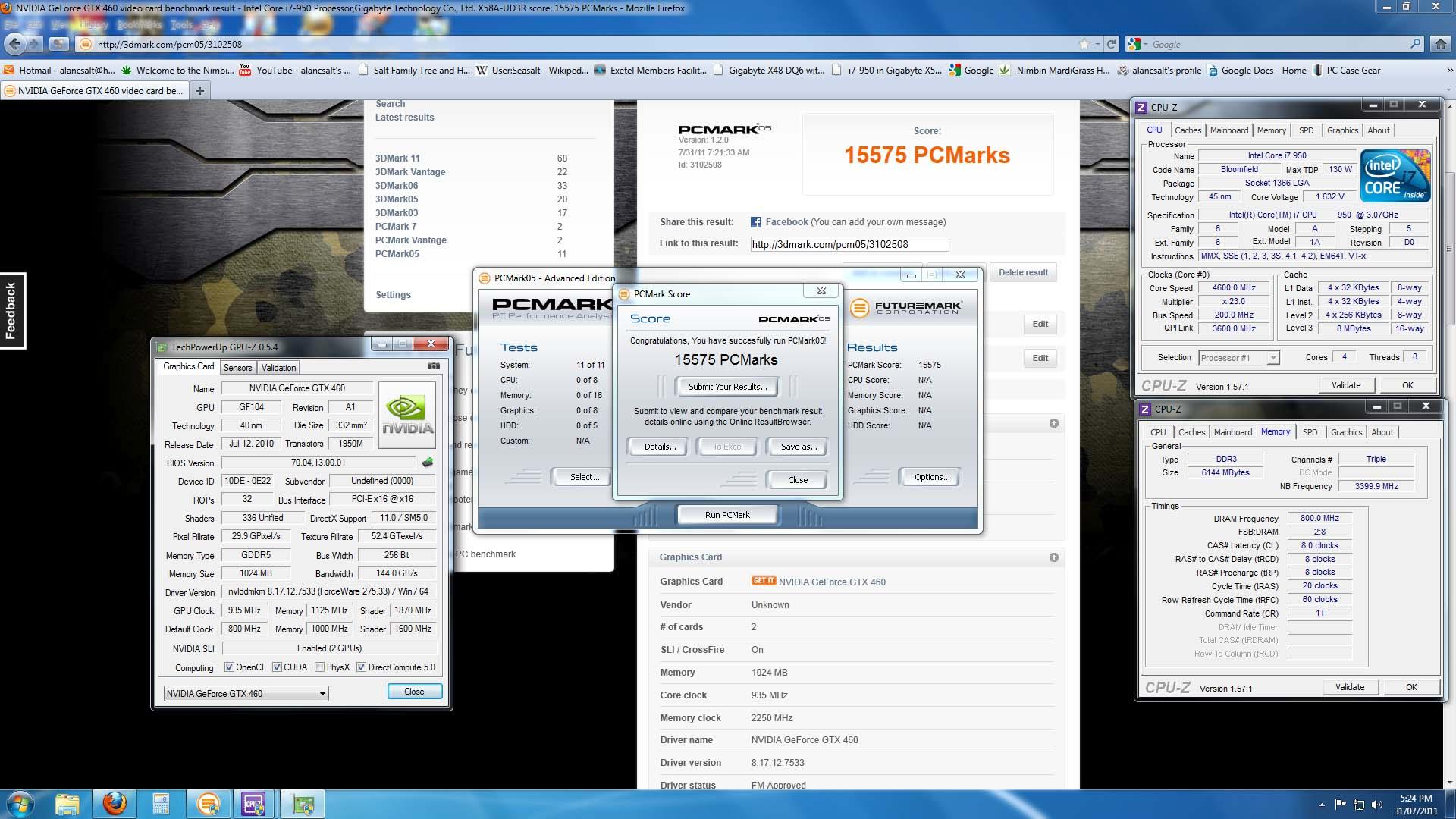
Task: Click Submit Your Results button
Action: click(x=727, y=387)
